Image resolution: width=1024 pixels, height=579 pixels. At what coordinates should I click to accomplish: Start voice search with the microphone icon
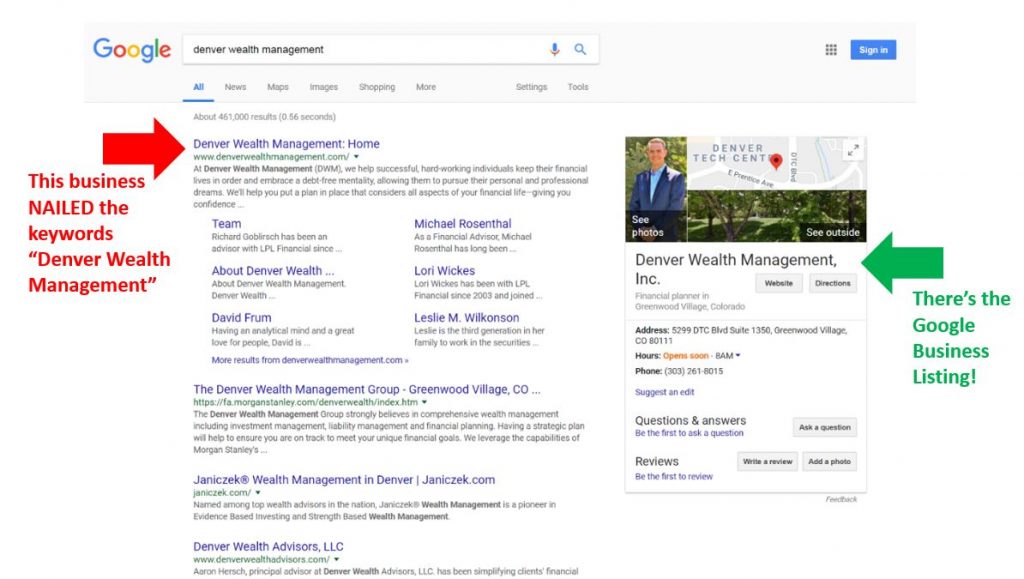pyautogui.click(x=556, y=47)
